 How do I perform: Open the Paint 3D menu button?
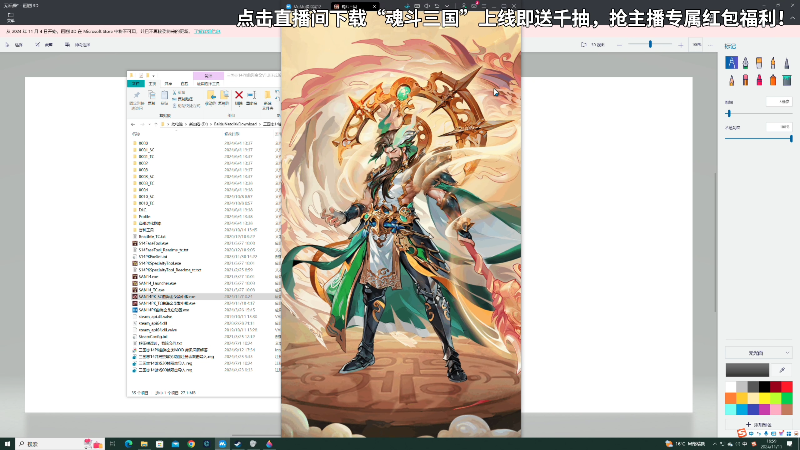[x=10, y=16]
